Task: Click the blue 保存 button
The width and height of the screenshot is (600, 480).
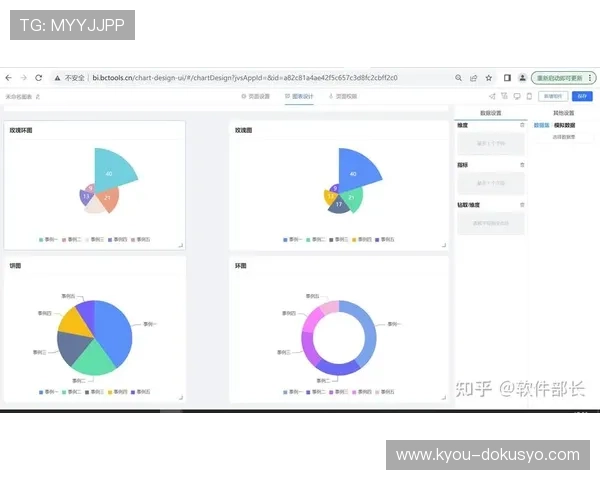Action: coord(582,96)
